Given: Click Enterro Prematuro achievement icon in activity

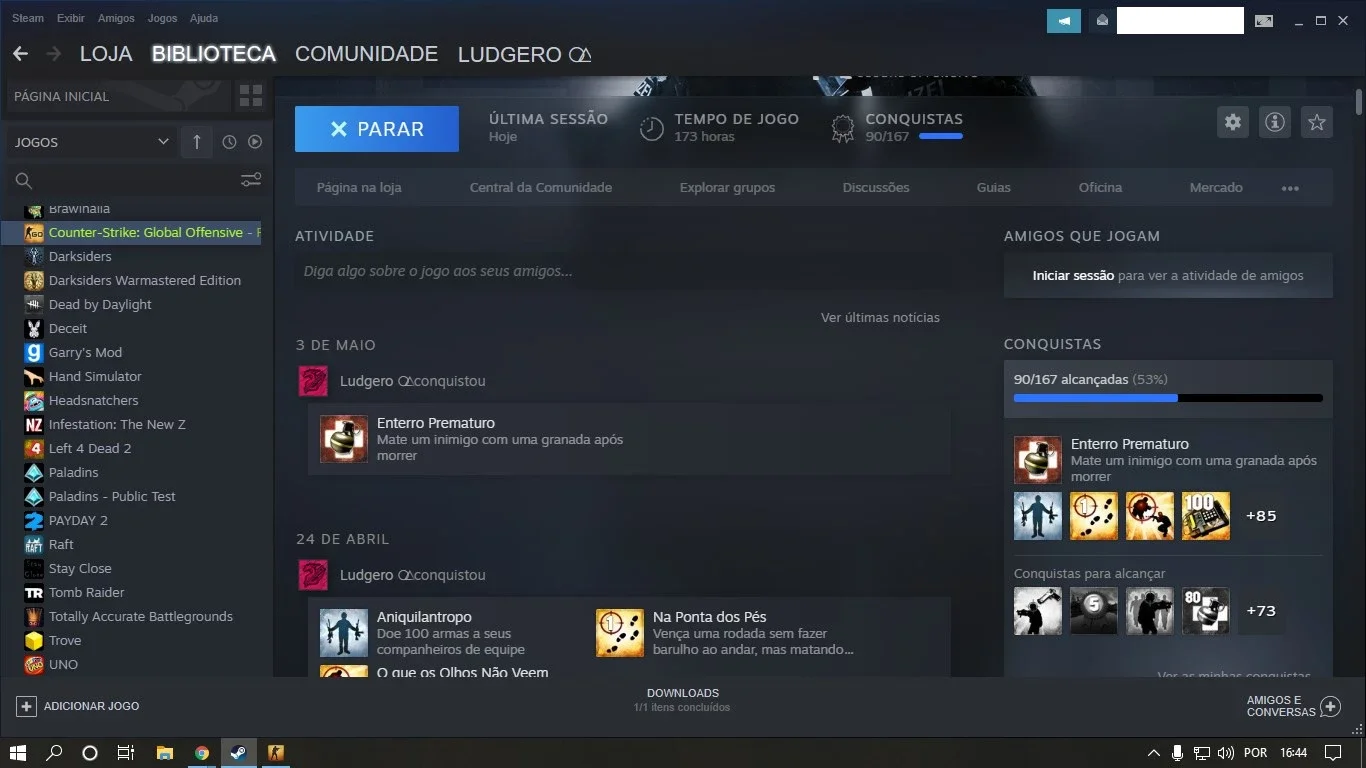Looking at the screenshot, I should pos(344,439).
